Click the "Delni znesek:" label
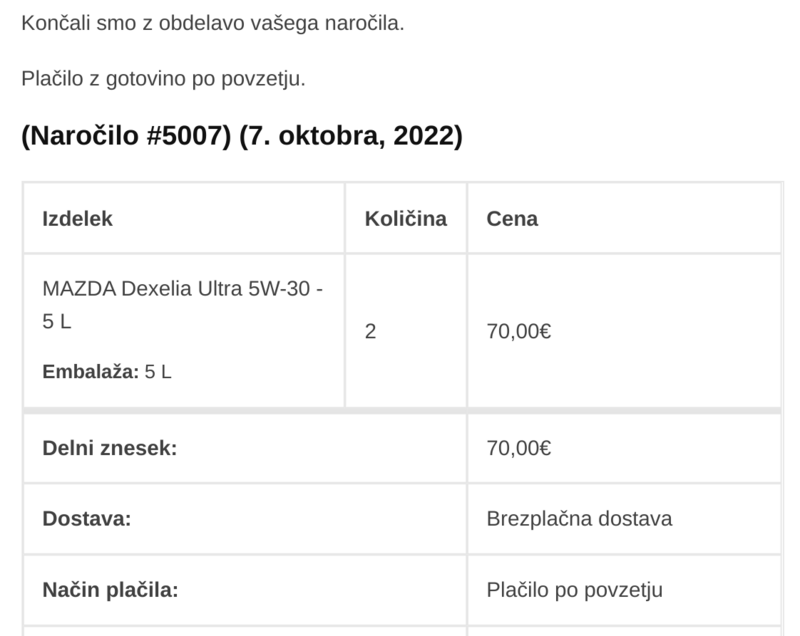800x636 pixels. click(x=109, y=449)
